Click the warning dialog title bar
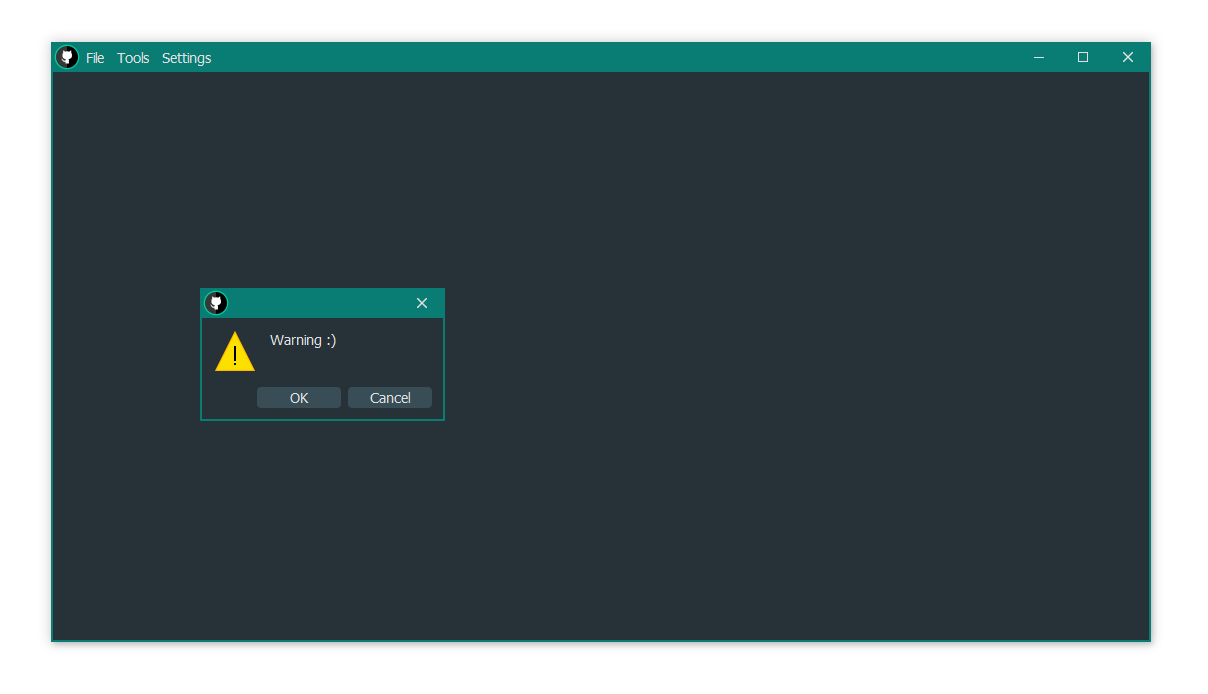This screenshot has height=694, width=1208. coord(320,303)
